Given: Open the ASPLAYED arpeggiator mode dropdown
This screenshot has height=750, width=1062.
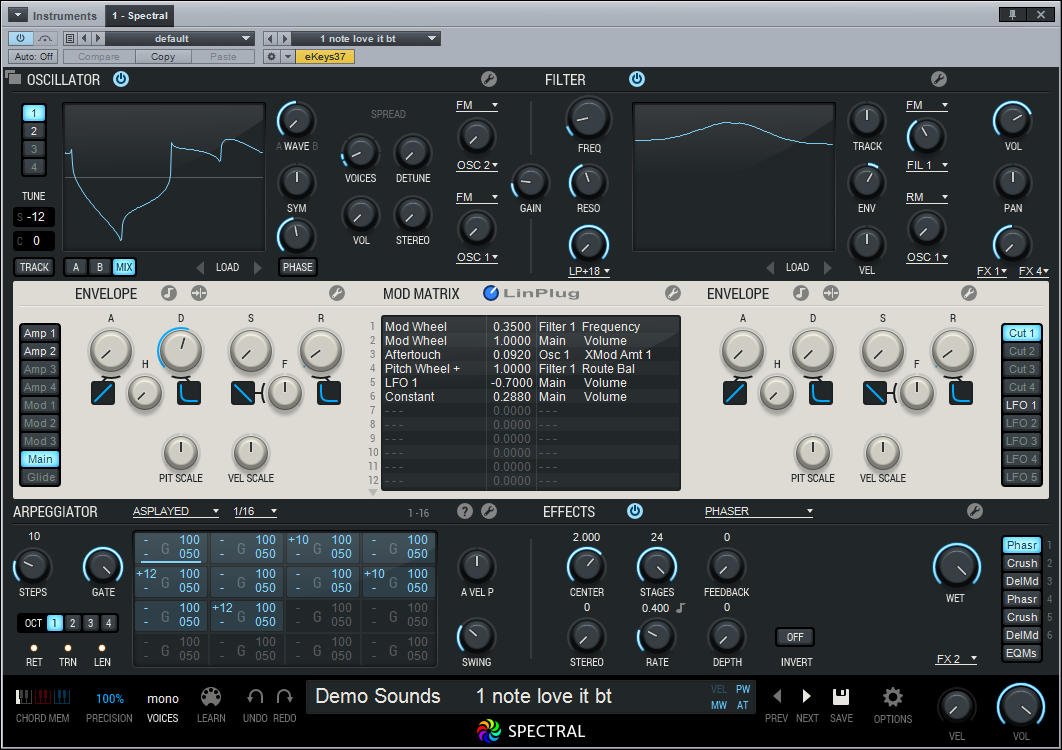Looking at the screenshot, I should pyautogui.click(x=175, y=512).
